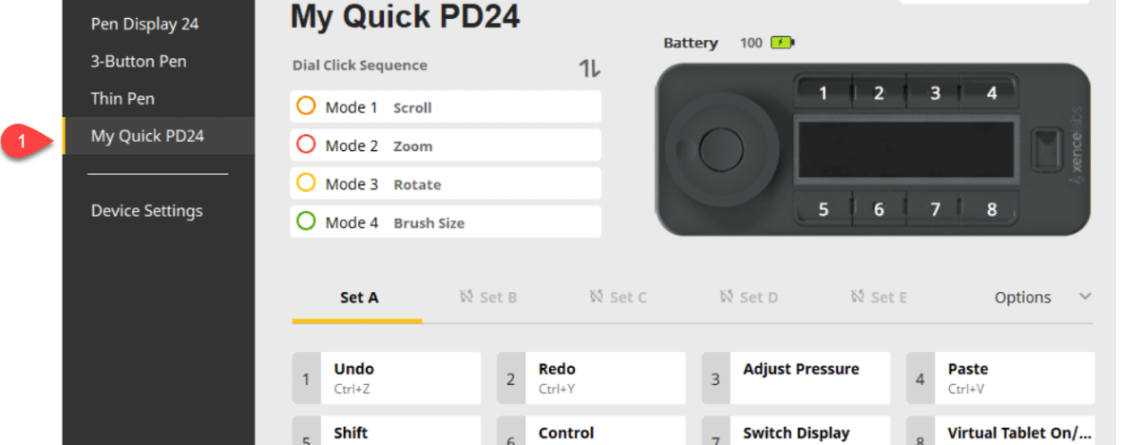
Task: Click the Paste key 4 assignment button
Action: click(x=1001, y=378)
